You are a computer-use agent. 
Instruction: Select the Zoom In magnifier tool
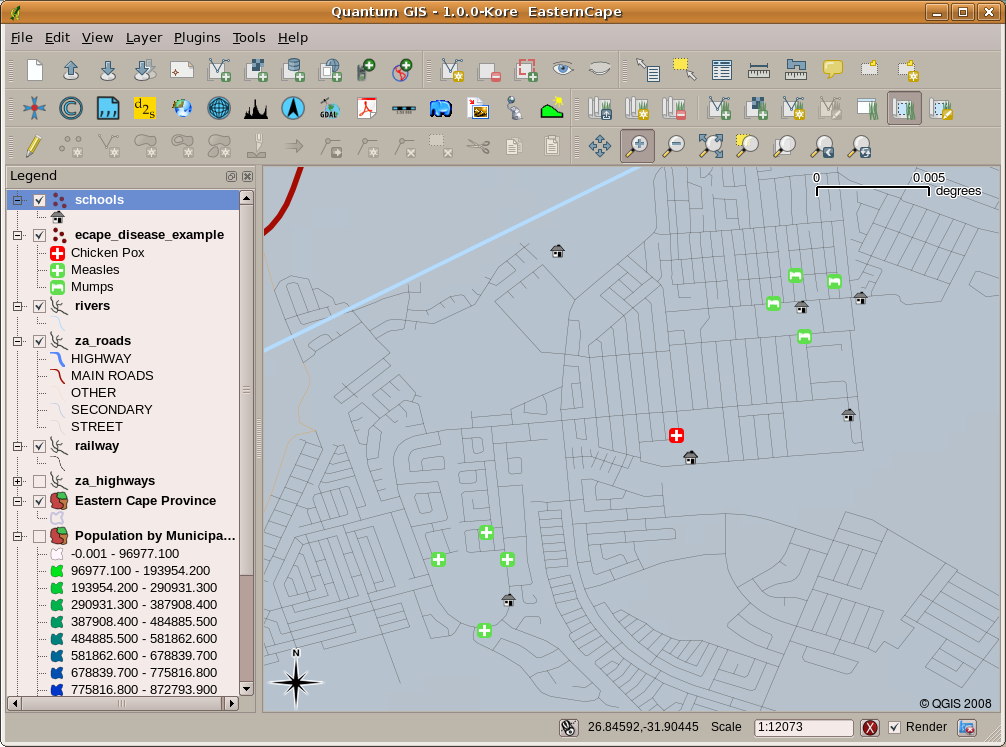point(638,147)
